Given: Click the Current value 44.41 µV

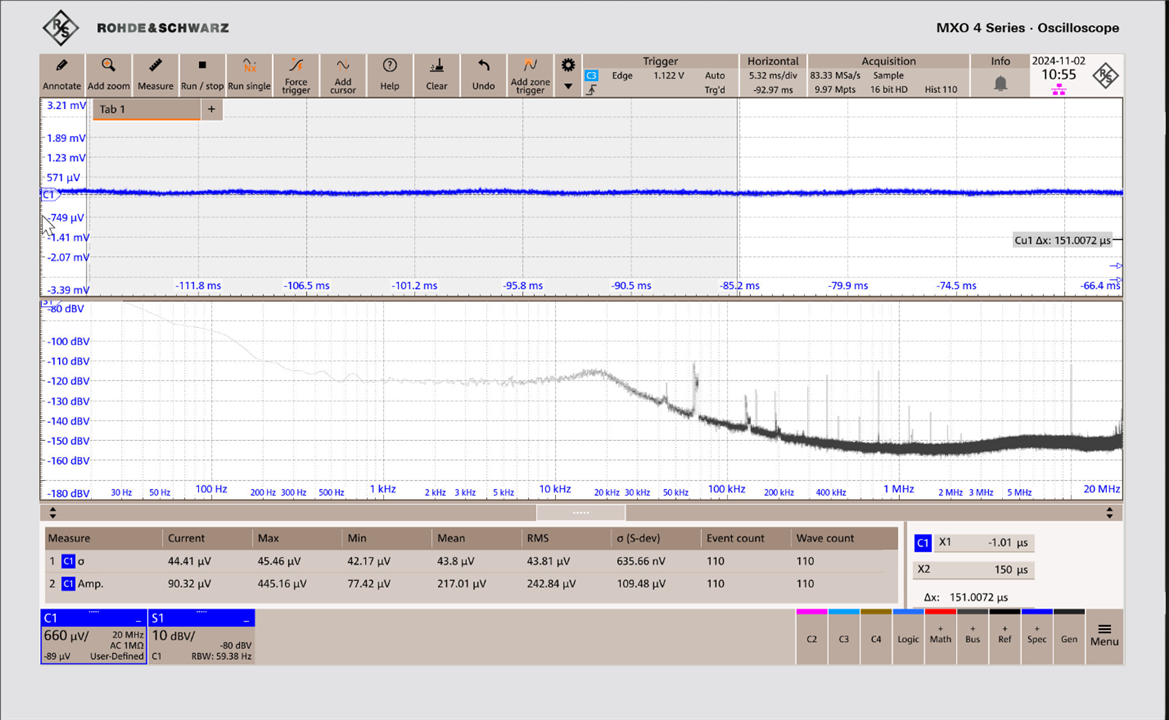Looking at the screenshot, I should [x=189, y=561].
